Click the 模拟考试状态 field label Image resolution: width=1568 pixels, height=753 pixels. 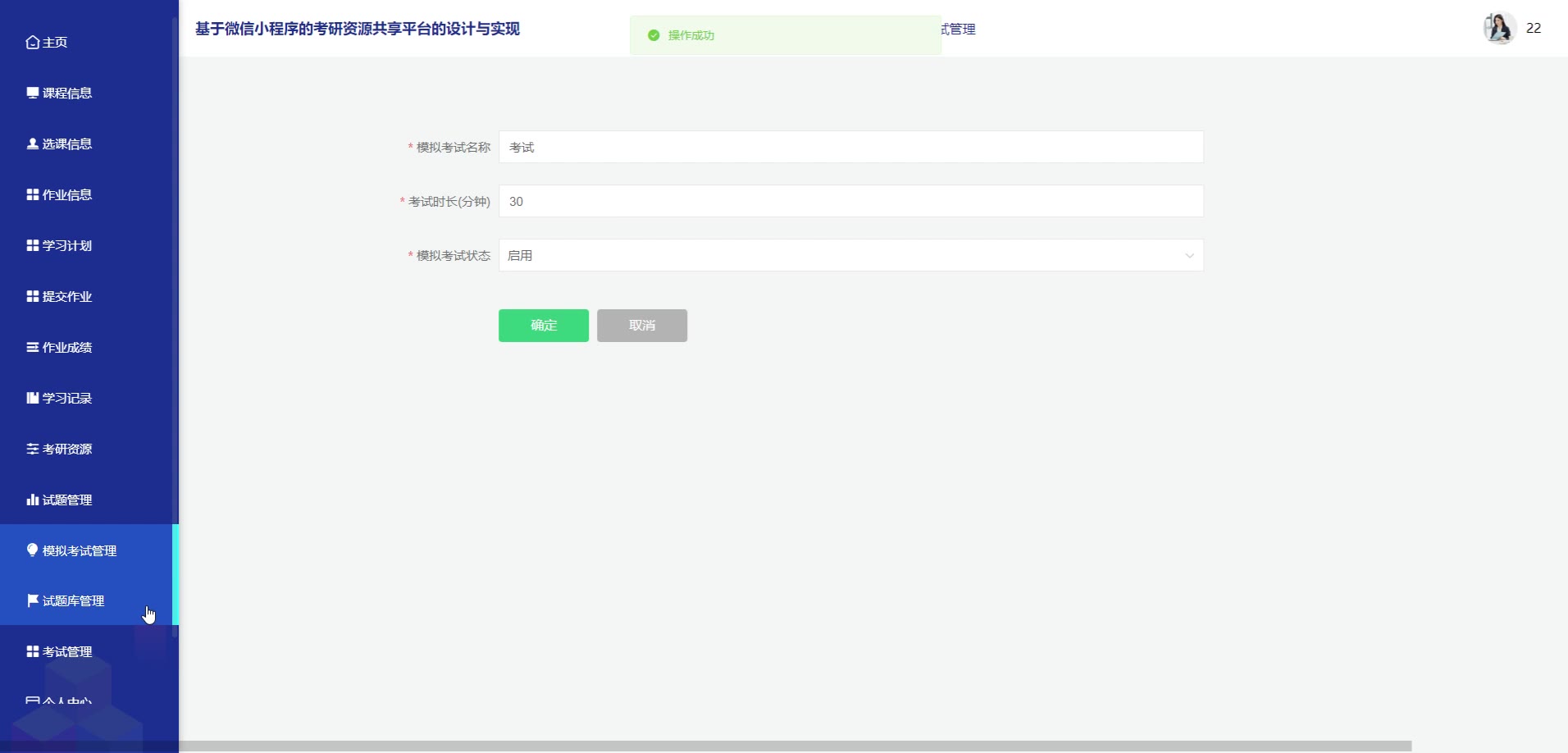pos(454,256)
